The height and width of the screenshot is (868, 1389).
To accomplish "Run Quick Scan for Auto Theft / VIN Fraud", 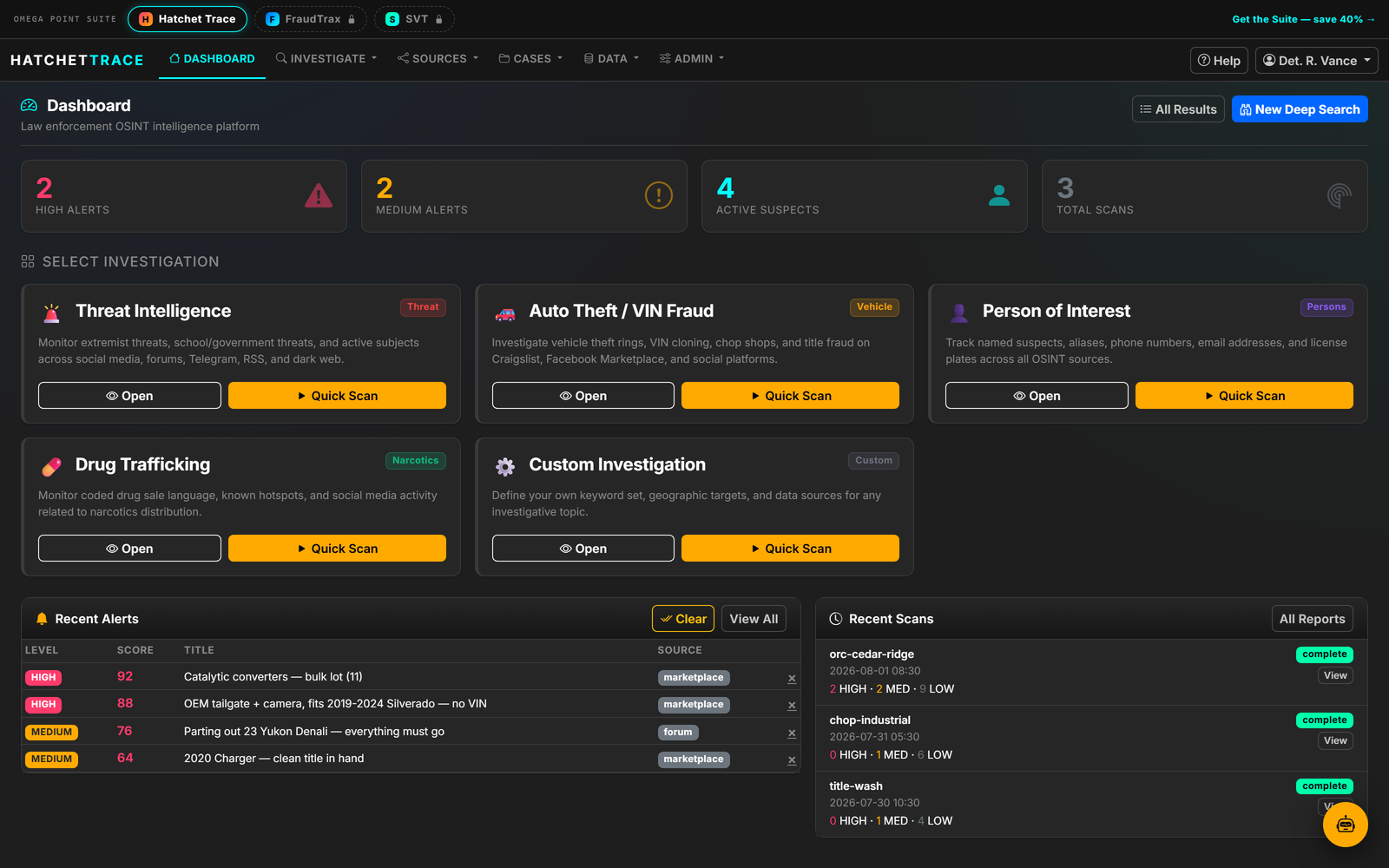I will pos(790,396).
